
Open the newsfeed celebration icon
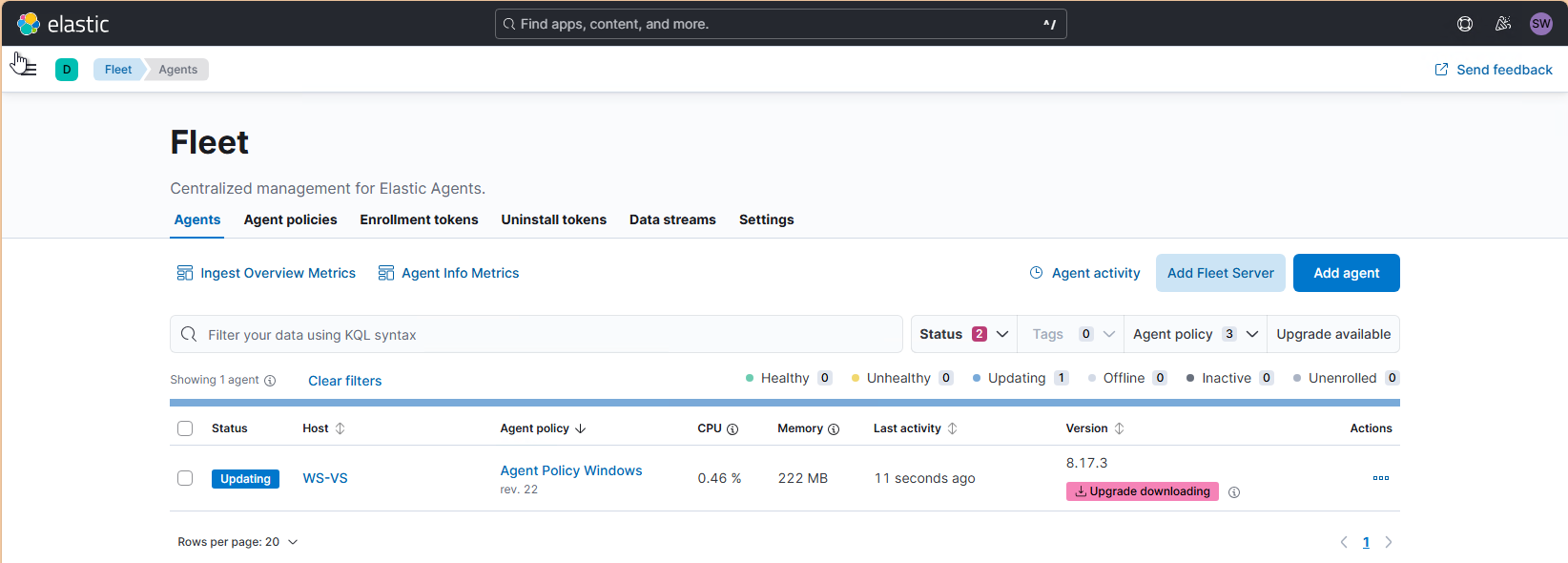[x=1503, y=24]
